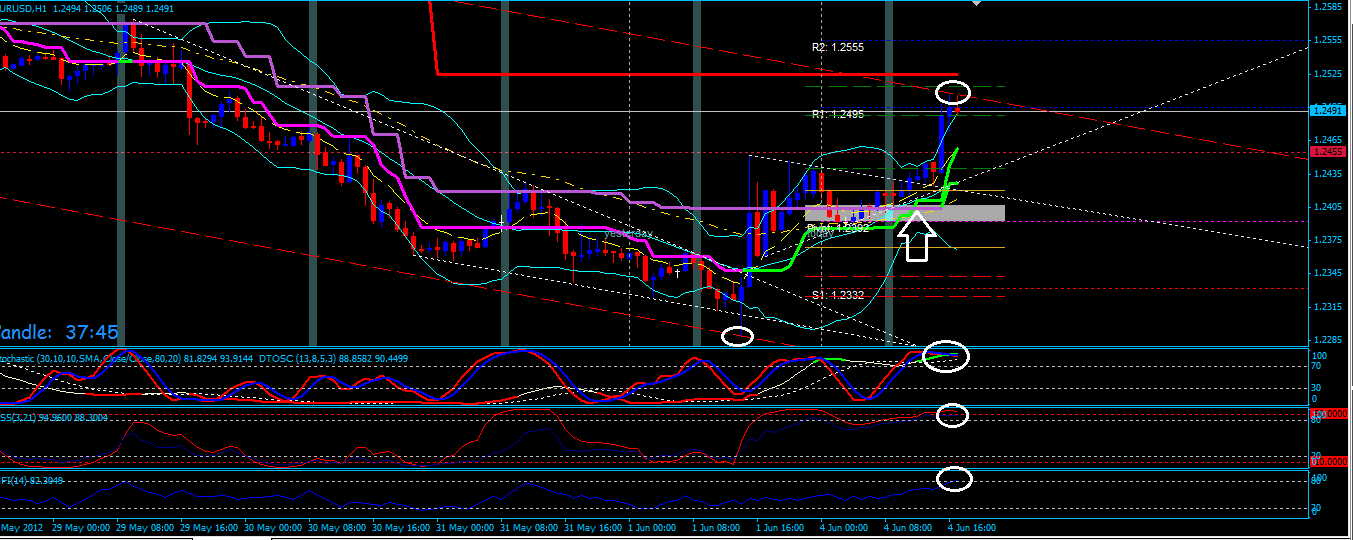Click 1.2315 on the price scale
The height and width of the screenshot is (540, 1353).
[1327, 307]
